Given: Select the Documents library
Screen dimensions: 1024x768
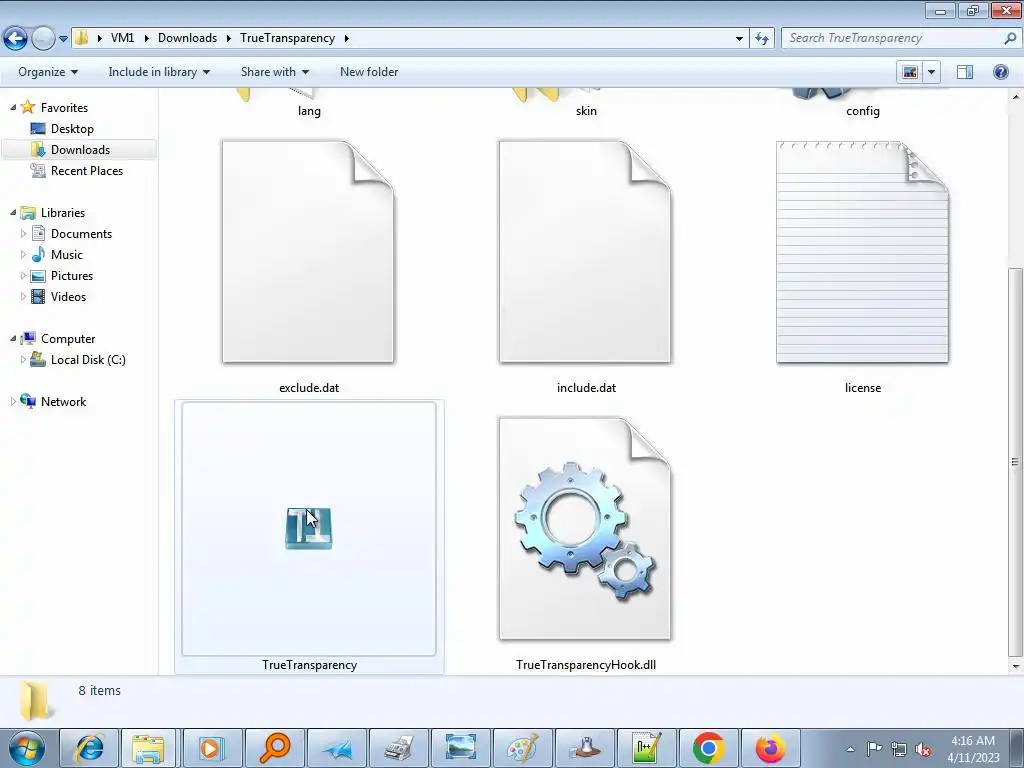Looking at the screenshot, I should (x=81, y=234).
